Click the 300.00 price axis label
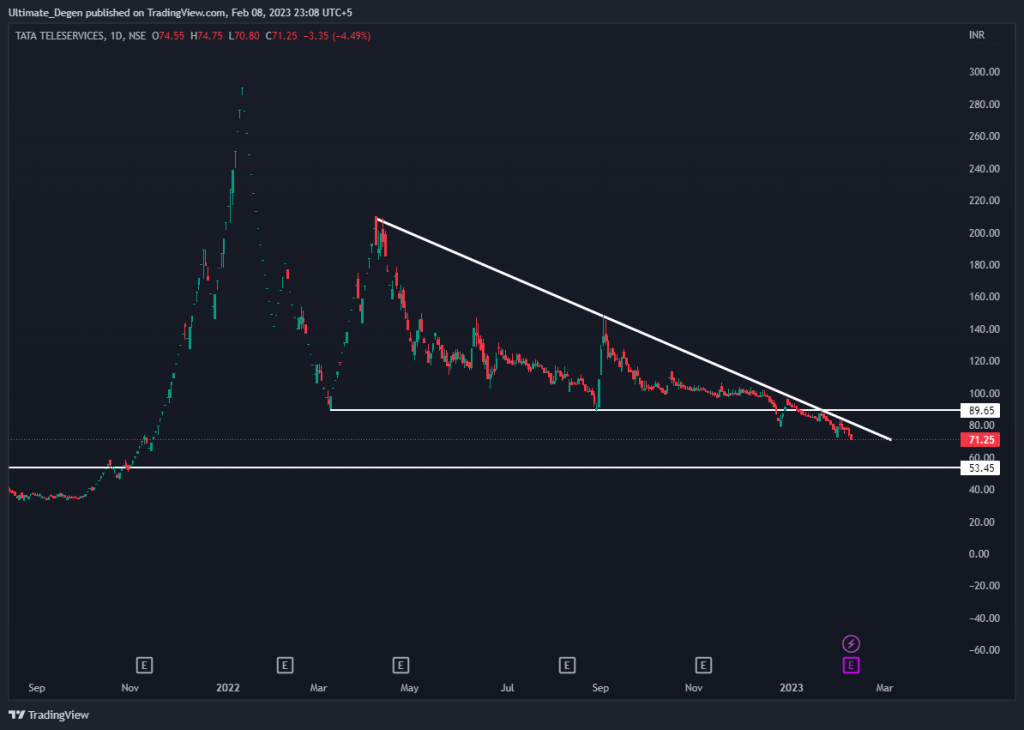 984,72
